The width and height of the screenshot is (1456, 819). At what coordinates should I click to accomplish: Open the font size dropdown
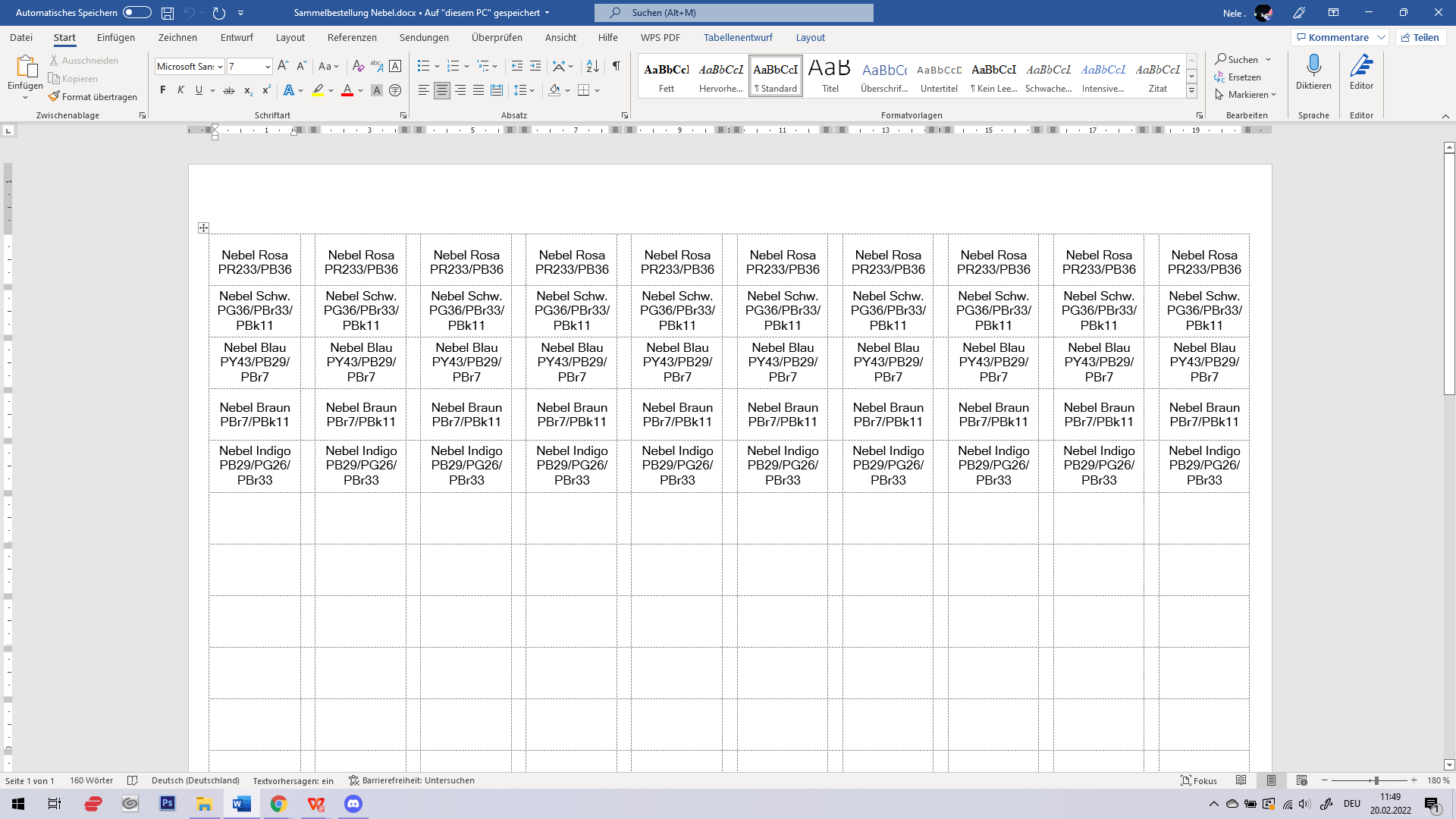[268, 67]
